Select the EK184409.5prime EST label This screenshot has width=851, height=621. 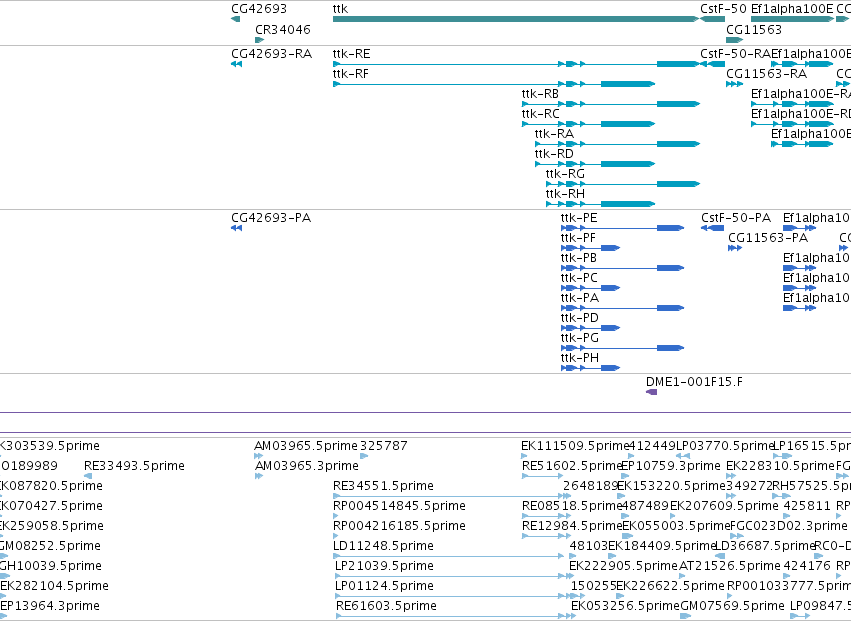(x=663, y=546)
